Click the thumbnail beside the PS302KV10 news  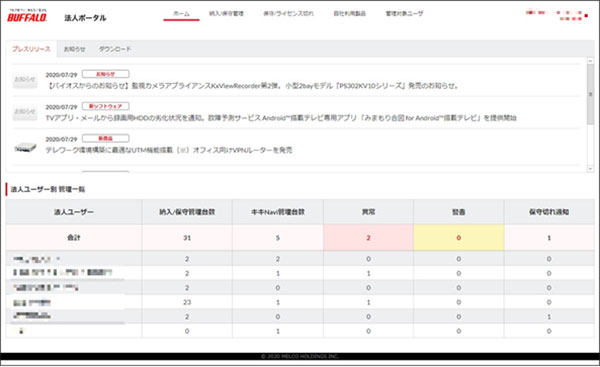[x=25, y=80]
